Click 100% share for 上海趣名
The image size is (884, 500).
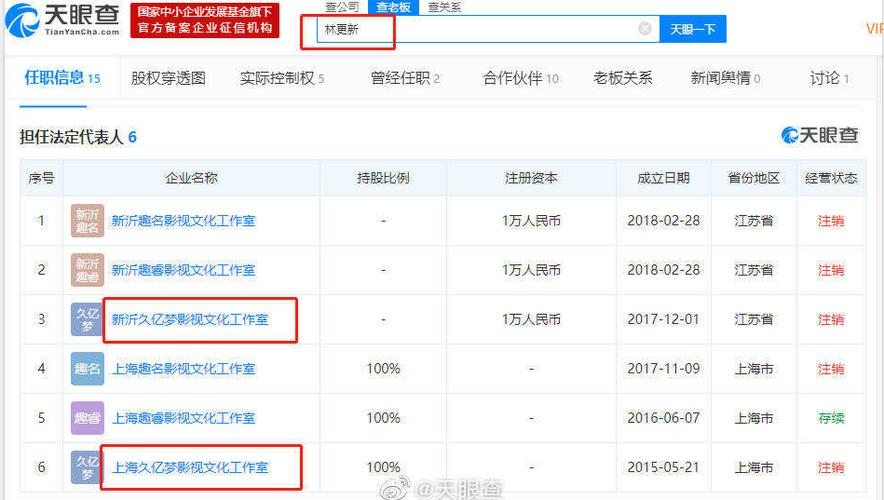383,369
